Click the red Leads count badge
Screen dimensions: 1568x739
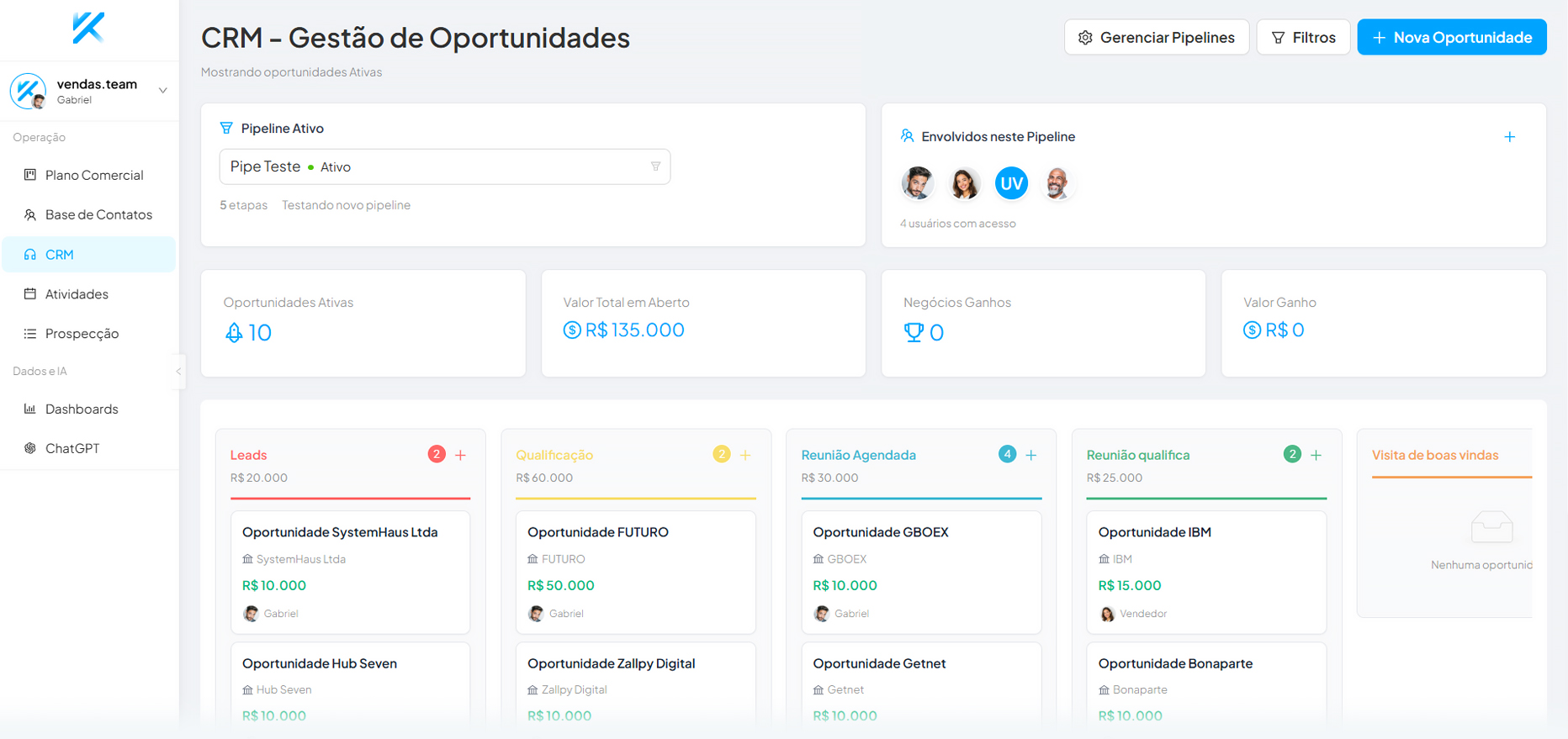click(x=437, y=454)
